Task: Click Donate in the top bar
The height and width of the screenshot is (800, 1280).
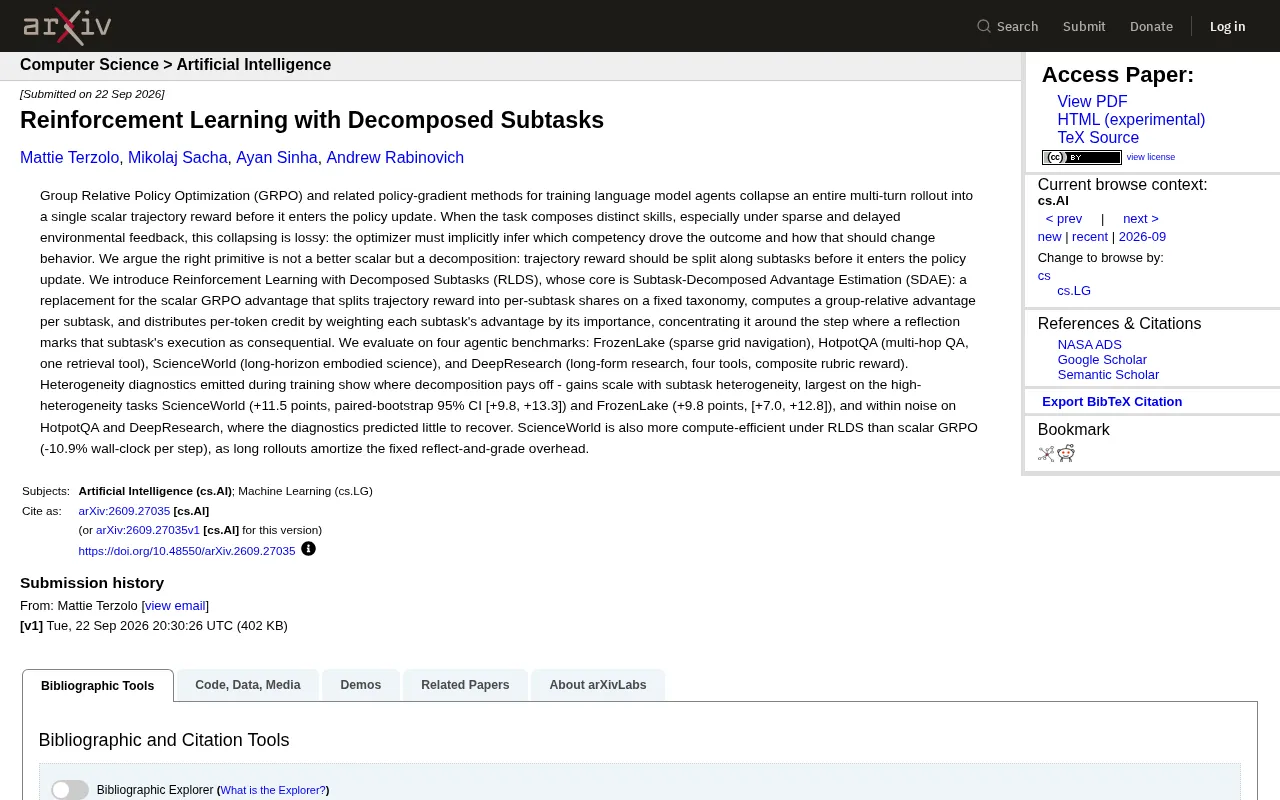Action: coord(1151,27)
